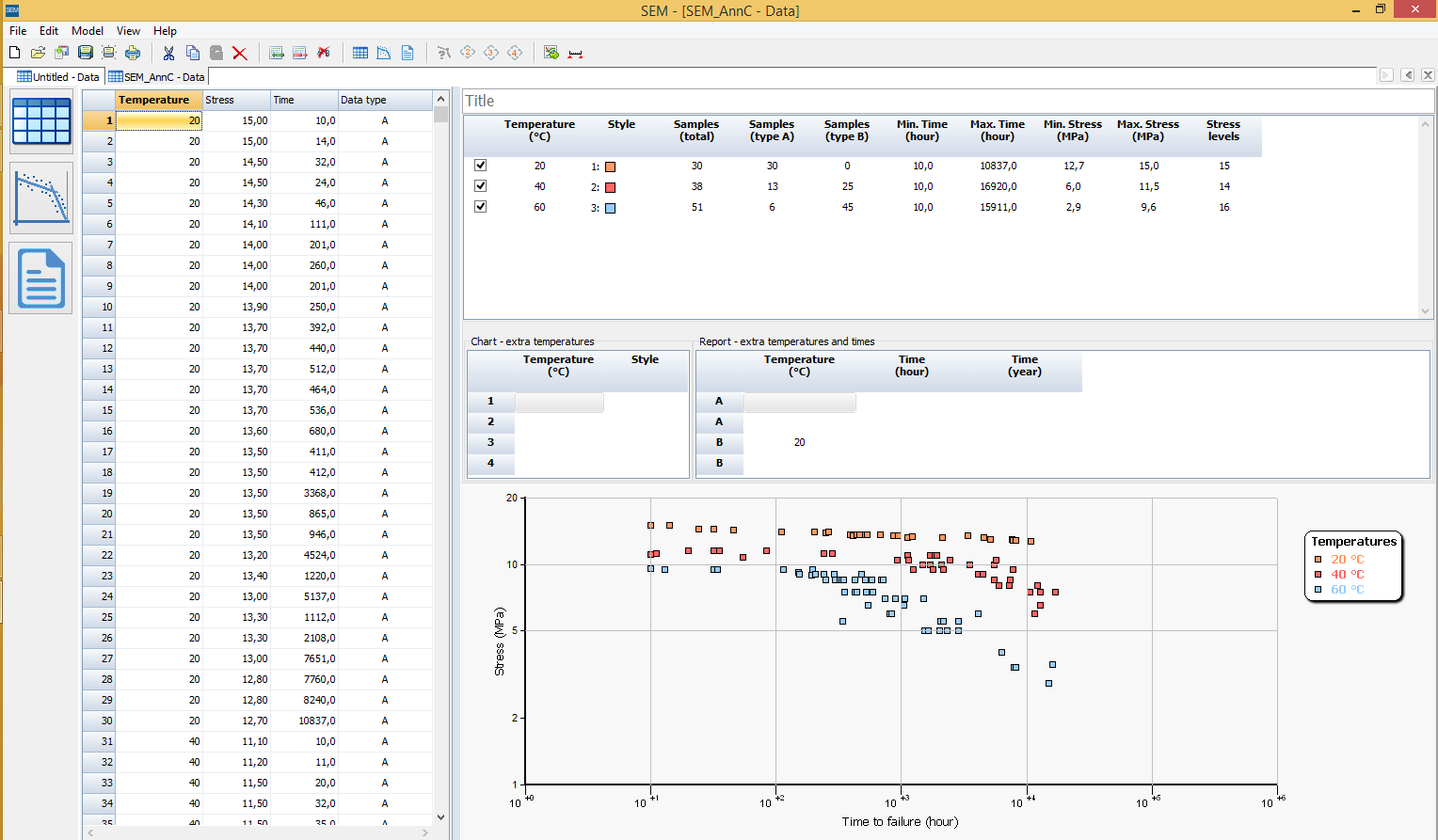This screenshot has height=840, width=1438.
Task: Select the max time cell 16920,0
Action: pos(998,186)
